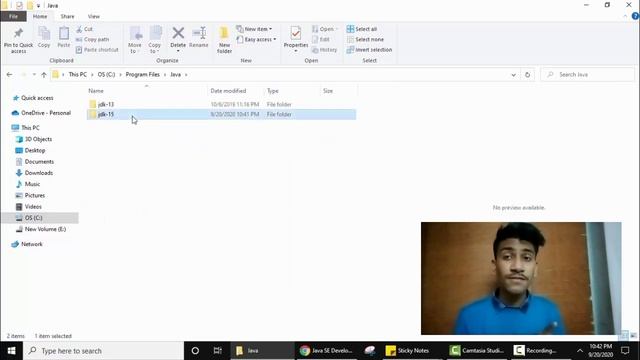This screenshot has width=640, height=360.
Task: Open Camtasia Studio from taskbar
Action: (x=477, y=351)
